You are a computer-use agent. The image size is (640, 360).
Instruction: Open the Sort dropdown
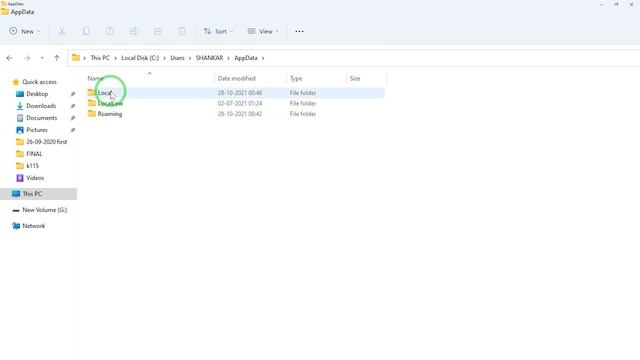[218, 31]
